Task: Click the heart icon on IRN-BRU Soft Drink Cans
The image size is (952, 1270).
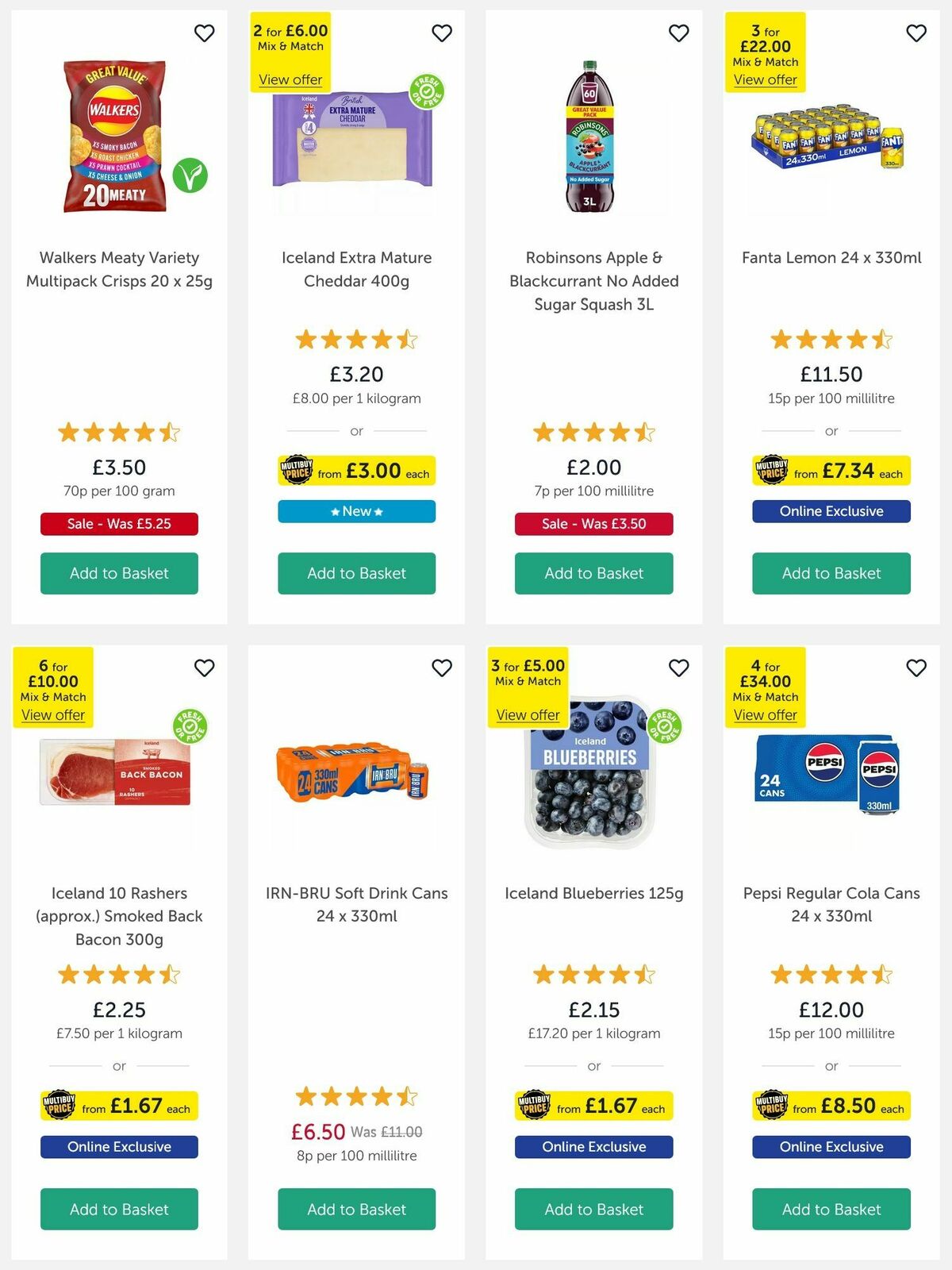Action: (x=442, y=668)
